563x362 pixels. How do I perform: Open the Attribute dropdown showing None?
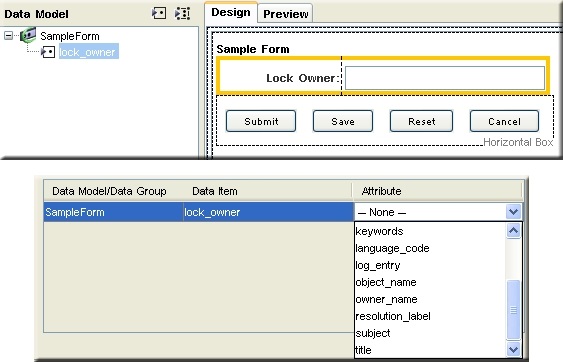tap(513, 212)
